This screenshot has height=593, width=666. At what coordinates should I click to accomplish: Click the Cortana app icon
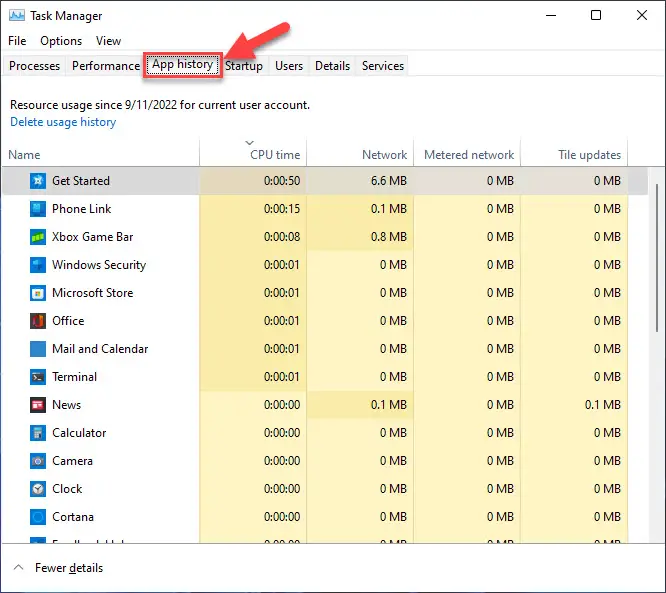tap(37, 517)
